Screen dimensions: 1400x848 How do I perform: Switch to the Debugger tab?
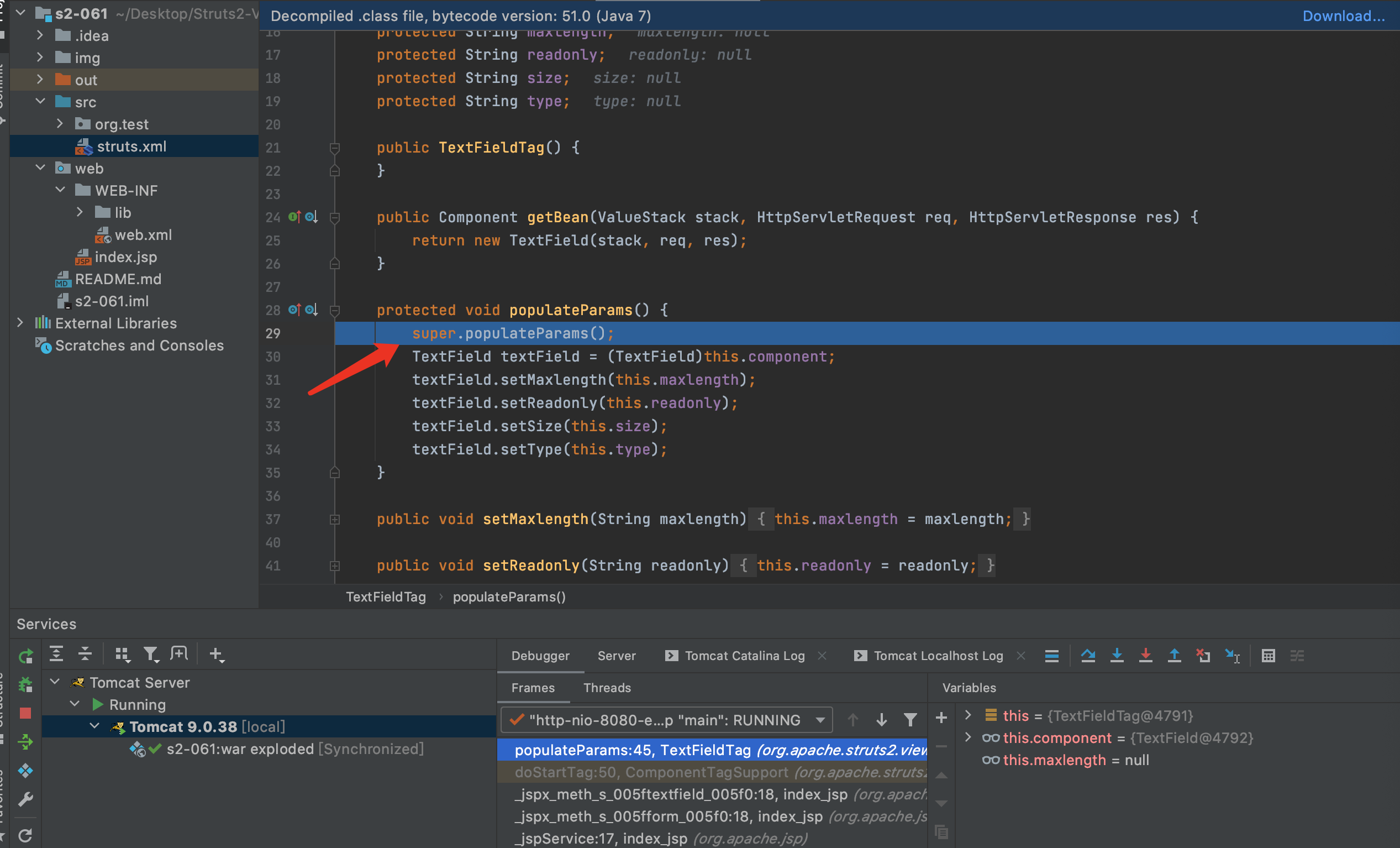pos(540,655)
